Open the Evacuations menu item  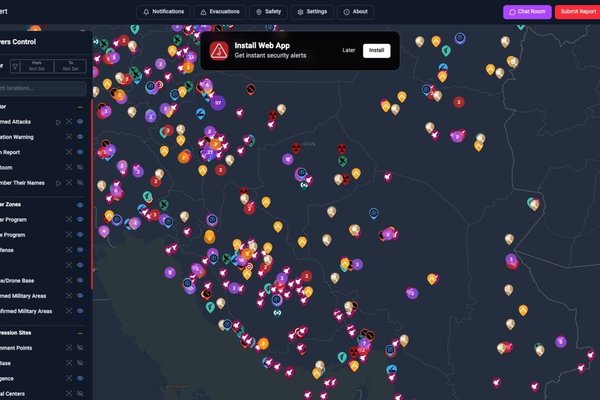tap(220, 12)
